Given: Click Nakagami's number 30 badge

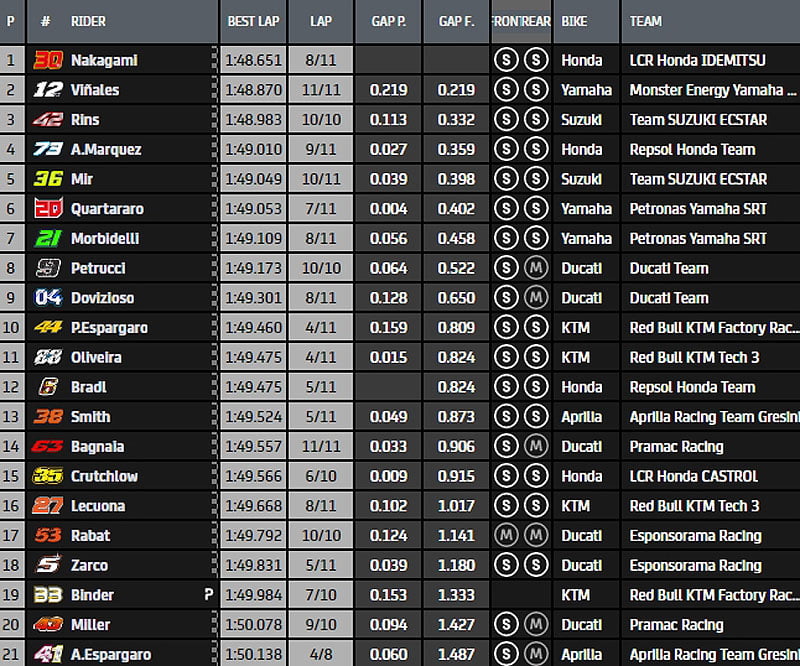Looking at the screenshot, I should tap(47, 60).
